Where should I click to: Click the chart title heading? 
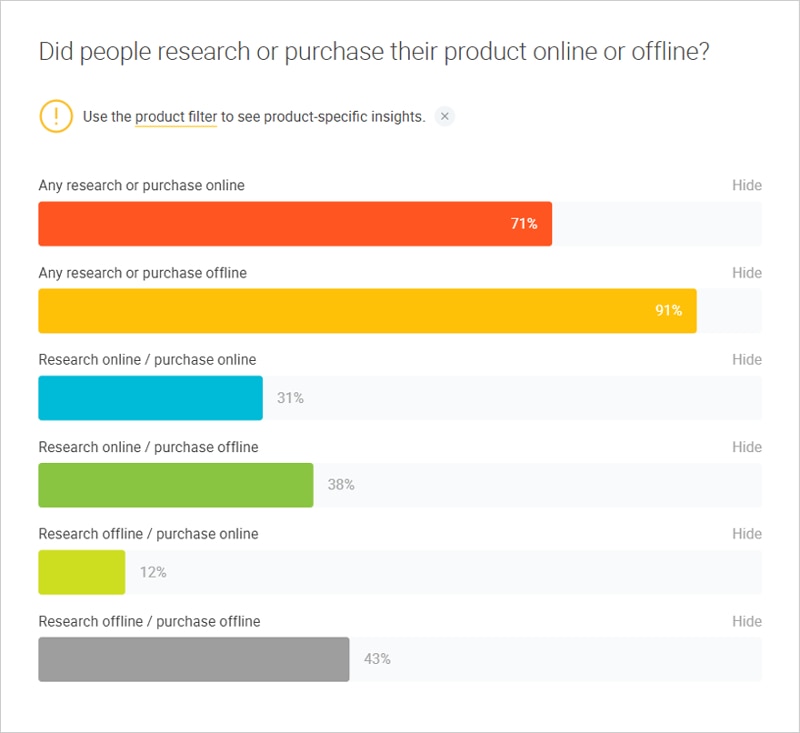click(374, 52)
